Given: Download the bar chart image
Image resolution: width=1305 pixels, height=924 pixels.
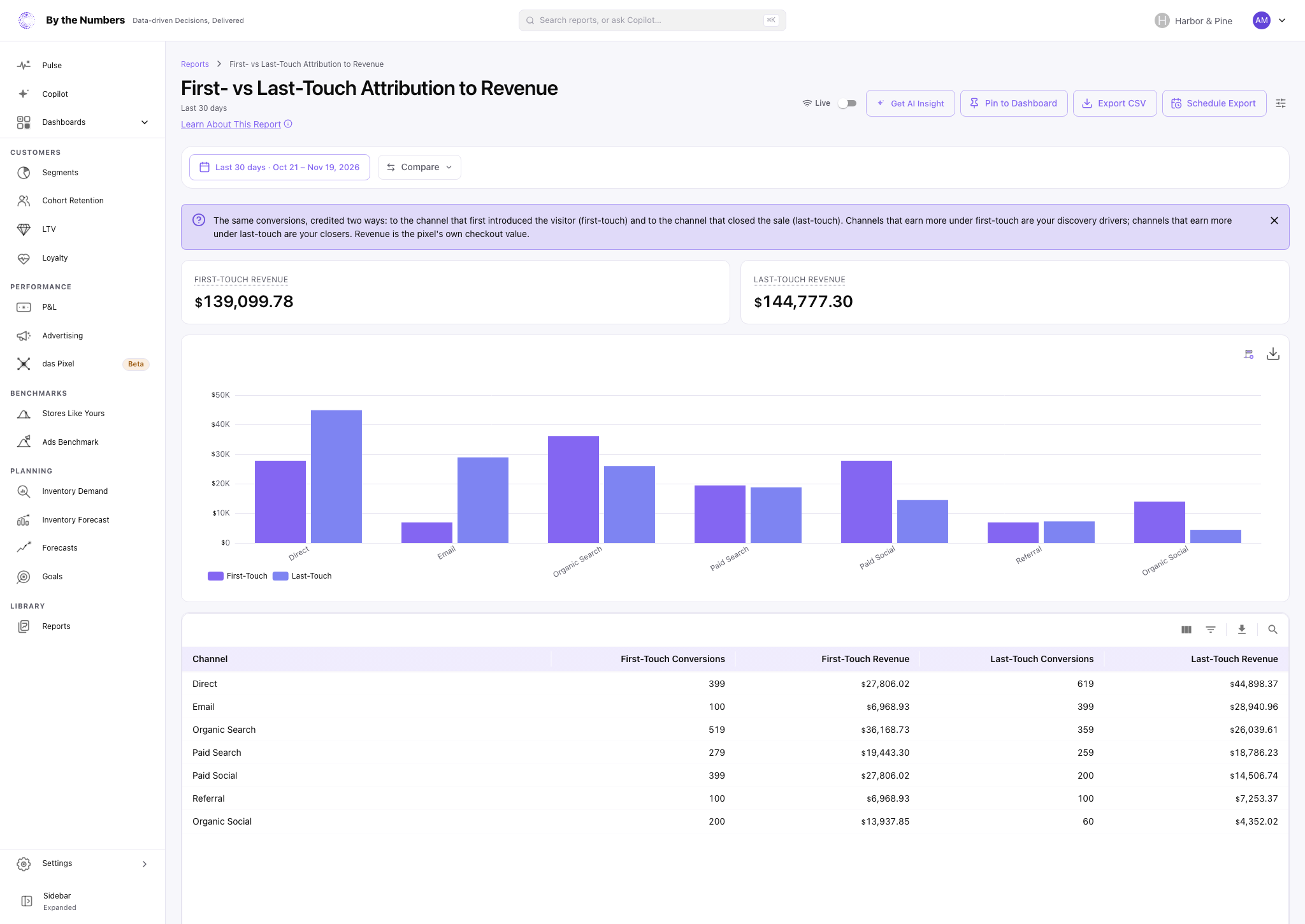Looking at the screenshot, I should [1273, 354].
